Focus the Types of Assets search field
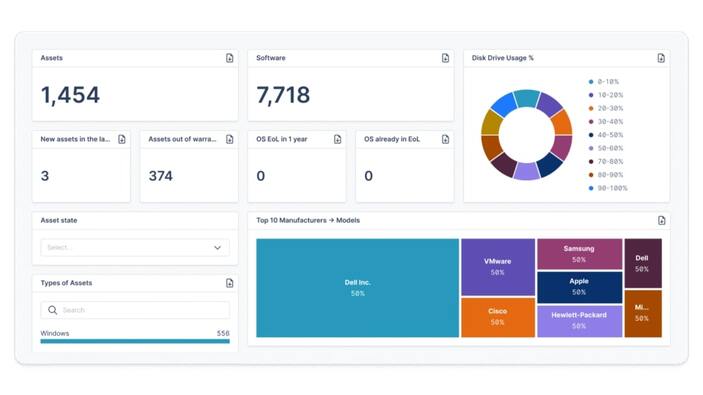Image resolution: width=703 pixels, height=395 pixels. (135, 310)
